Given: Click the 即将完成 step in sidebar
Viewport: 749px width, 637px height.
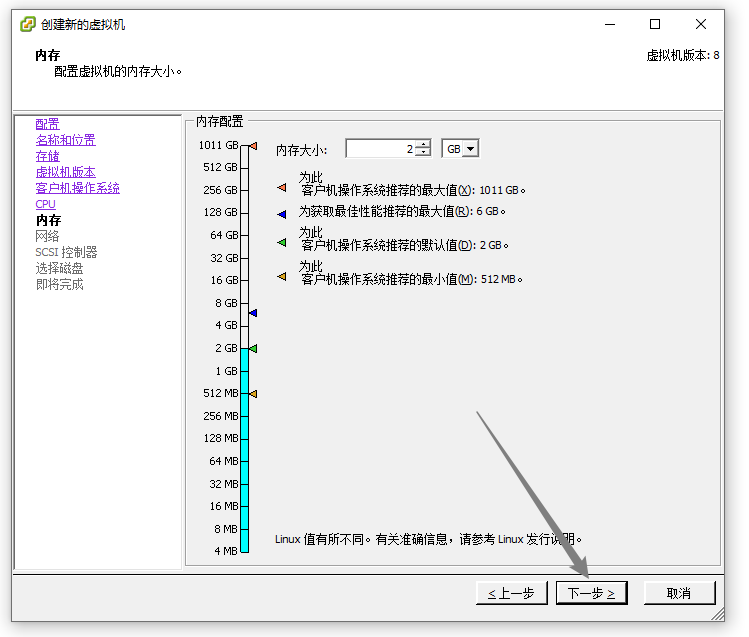Looking at the screenshot, I should pyautogui.click(x=59, y=285).
